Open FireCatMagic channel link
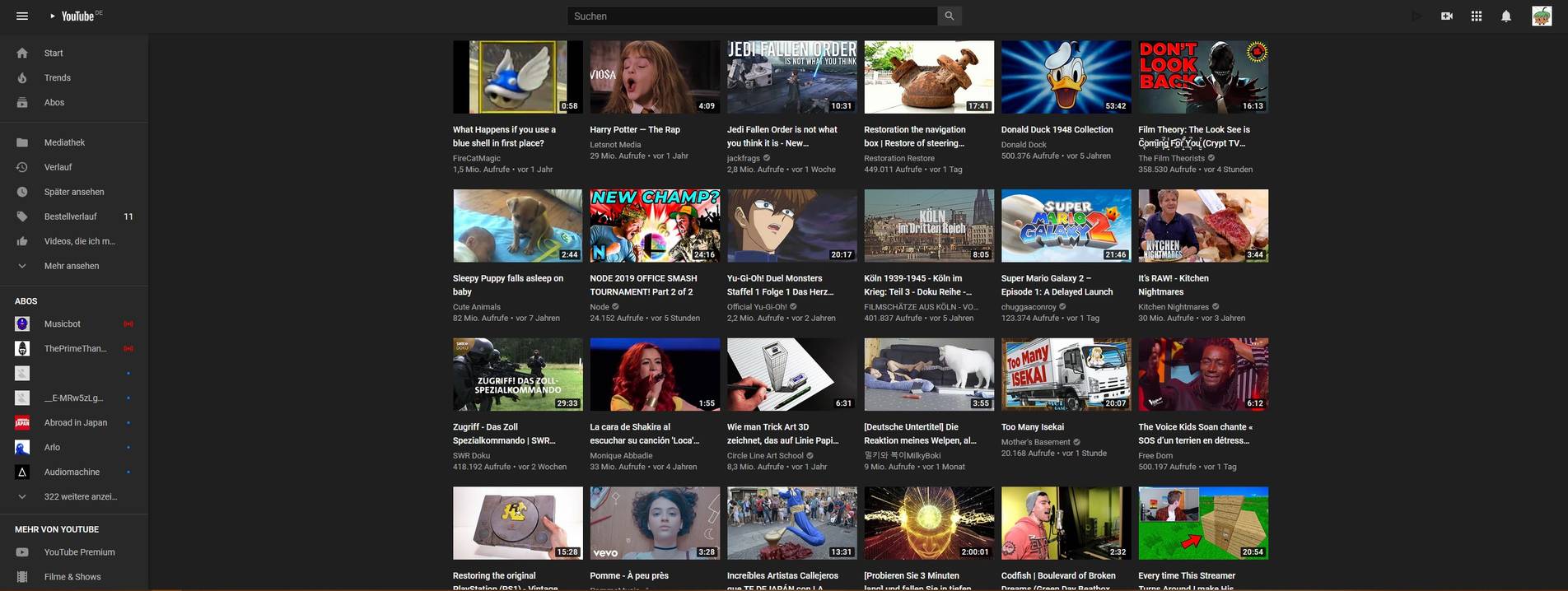Image resolution: width=1568 pixels, height=591 pixels. point(477,158)
